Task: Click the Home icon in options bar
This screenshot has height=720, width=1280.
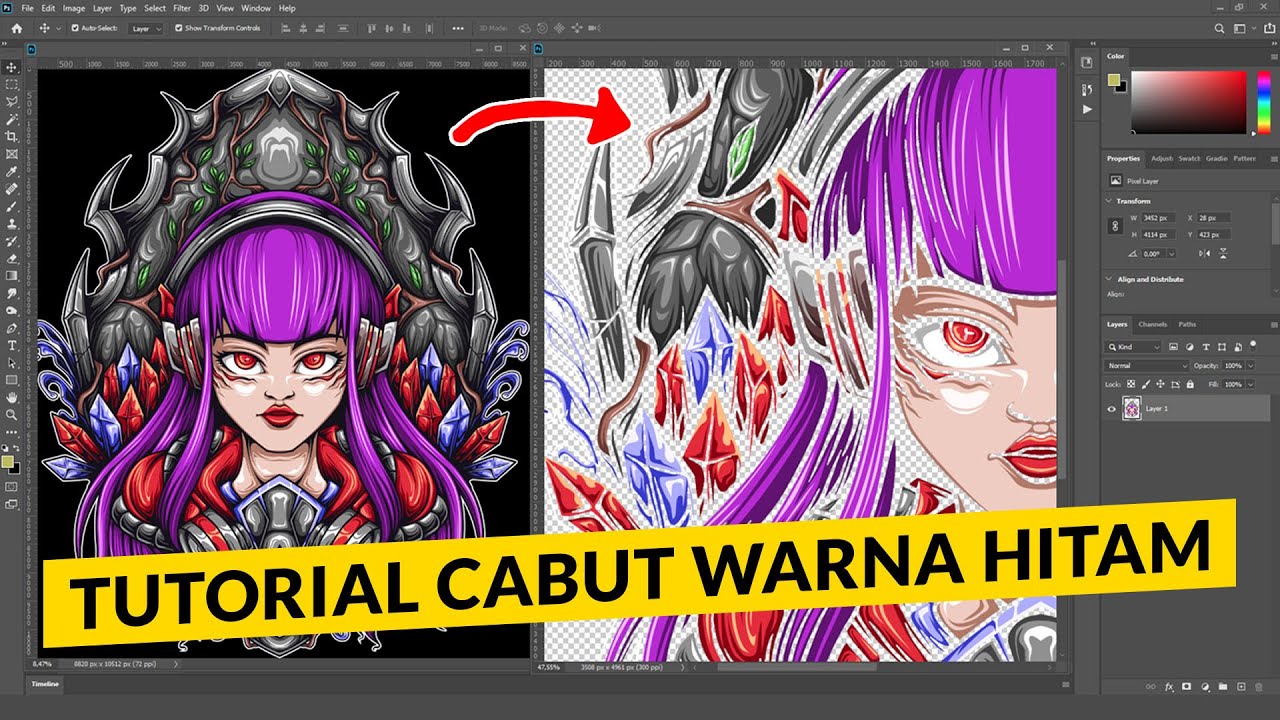Action: click(x=16, y=28)
